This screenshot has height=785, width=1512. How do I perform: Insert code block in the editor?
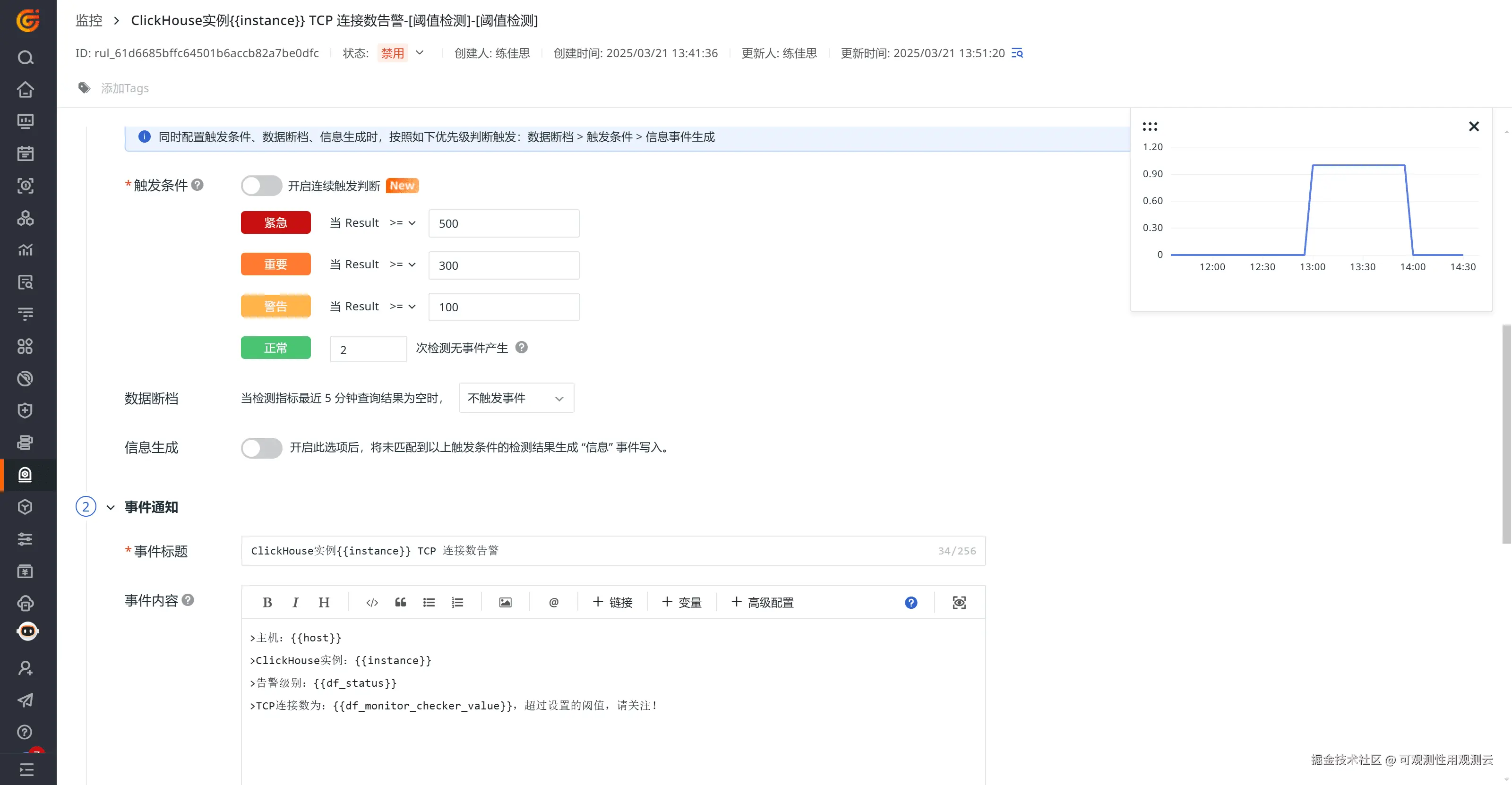click(372, 603)
